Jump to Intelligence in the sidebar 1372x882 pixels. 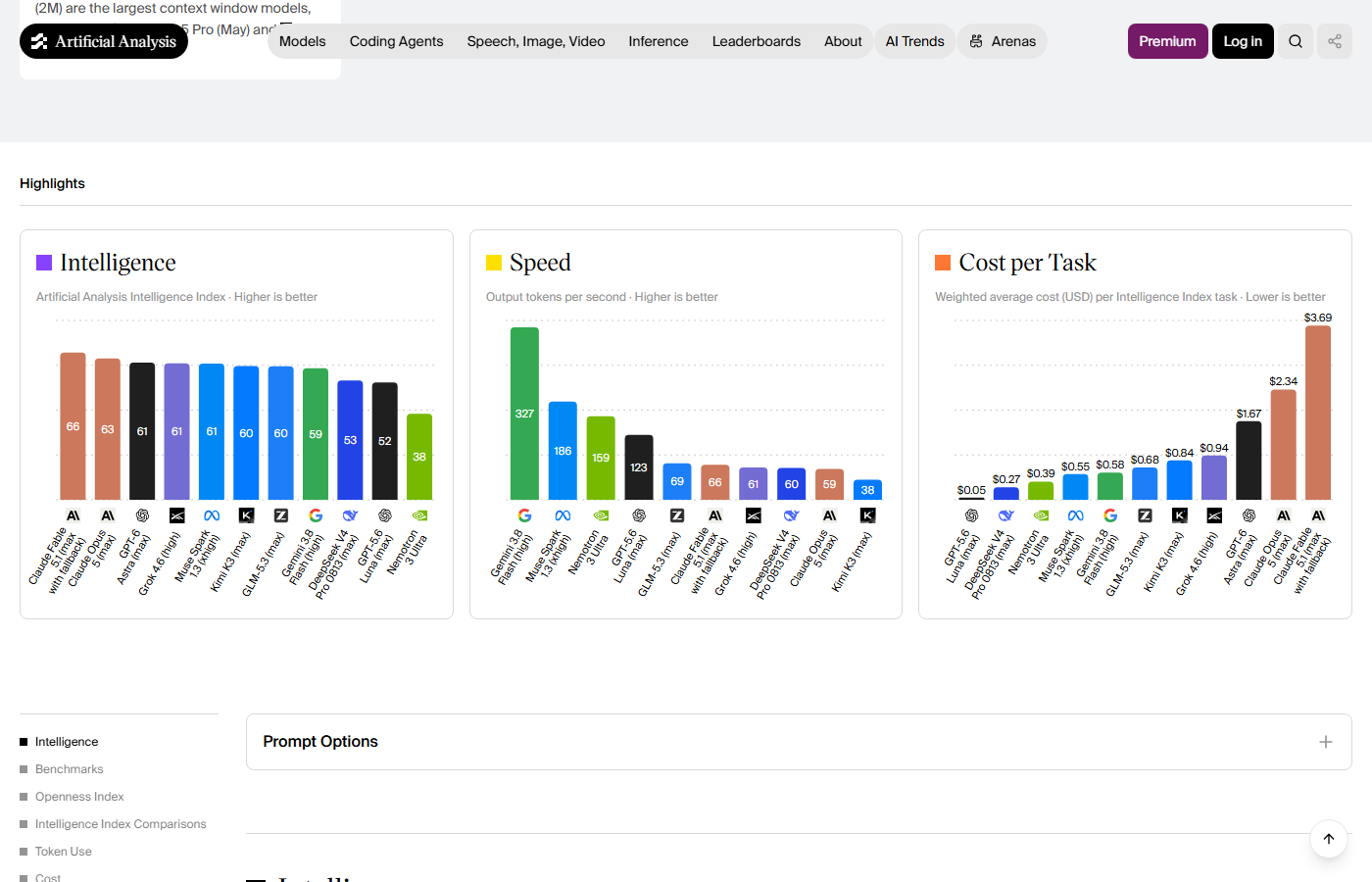pos(67,742)
